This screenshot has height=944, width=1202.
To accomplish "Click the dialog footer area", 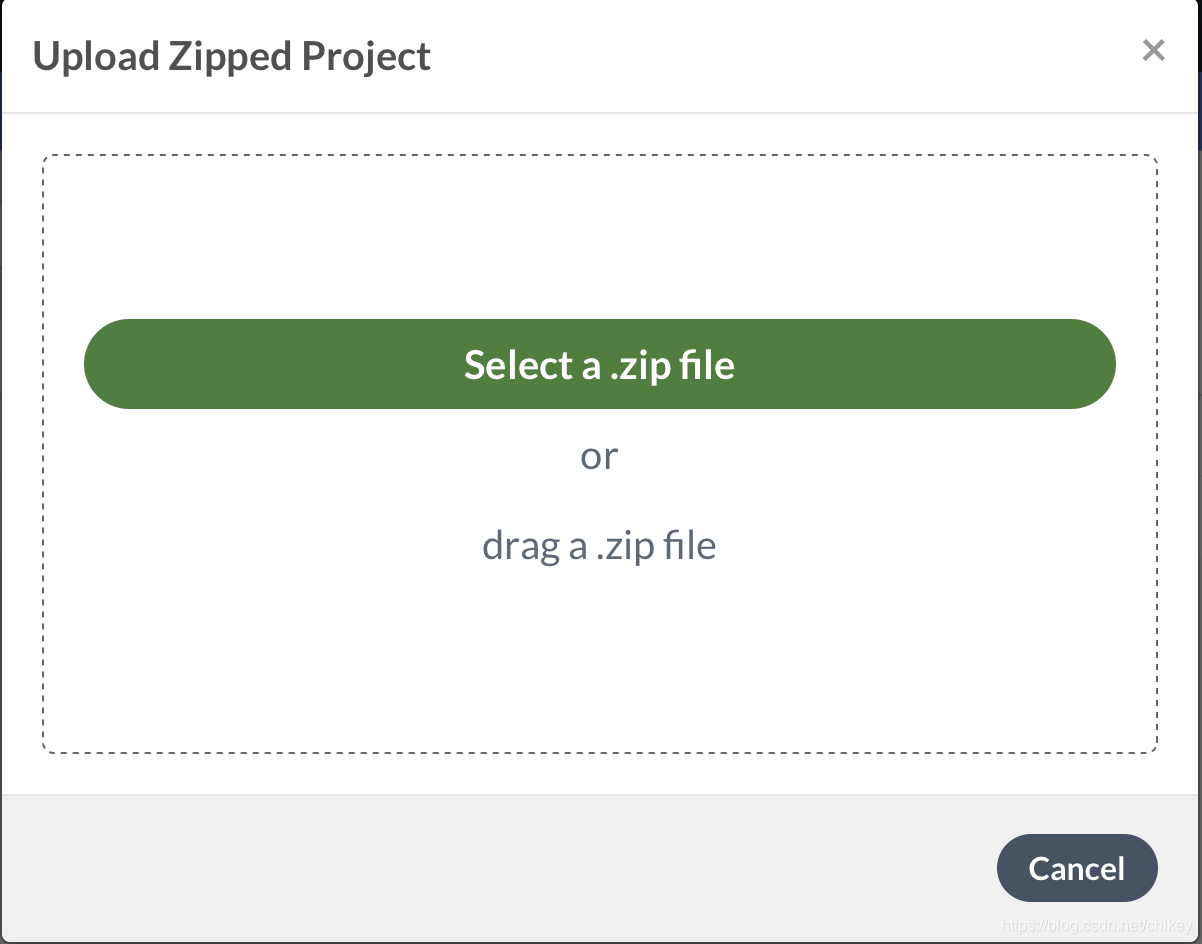I will point(400,868).
